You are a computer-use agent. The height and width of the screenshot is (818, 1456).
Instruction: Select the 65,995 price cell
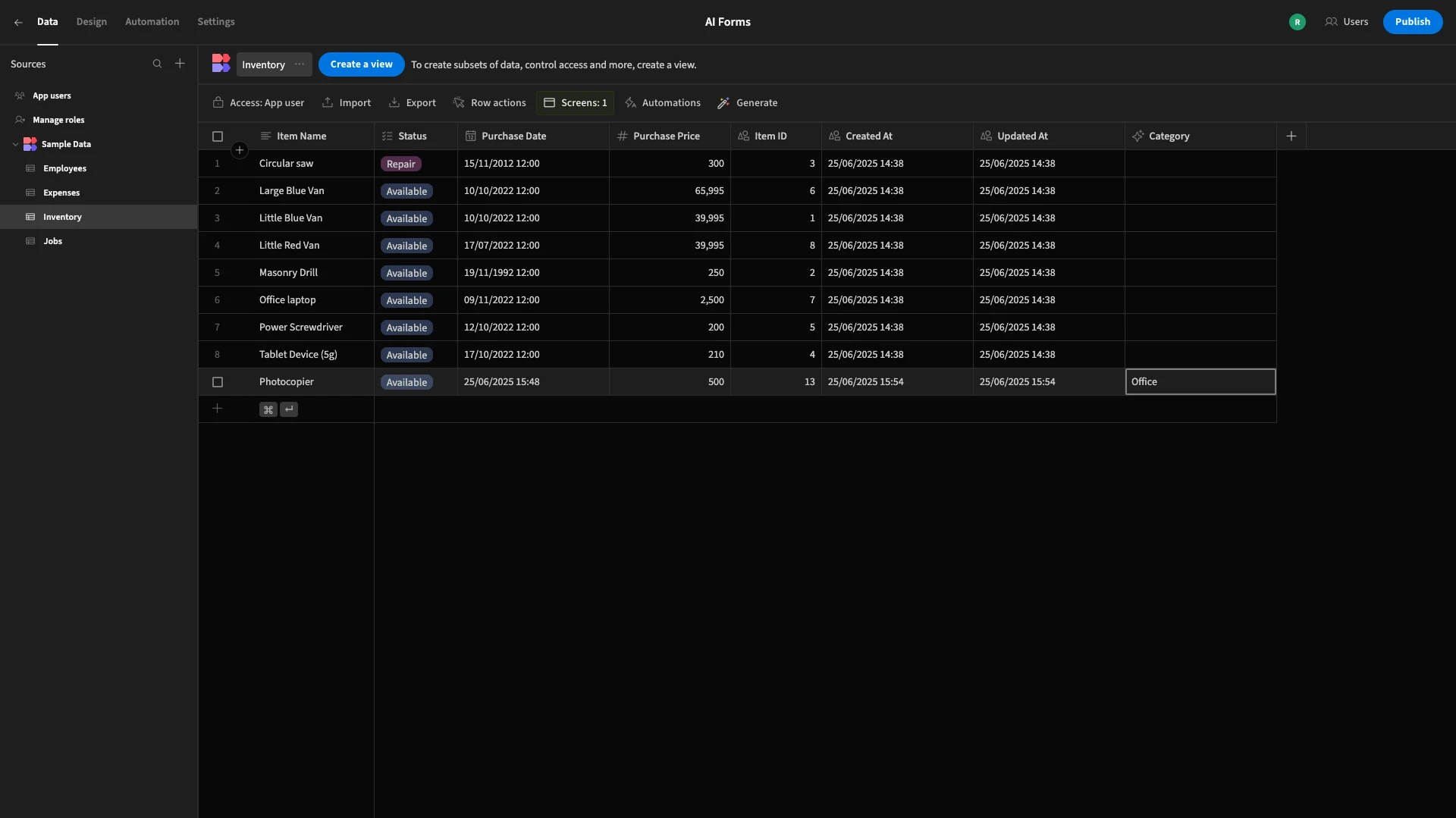click(x=670, y=191)
